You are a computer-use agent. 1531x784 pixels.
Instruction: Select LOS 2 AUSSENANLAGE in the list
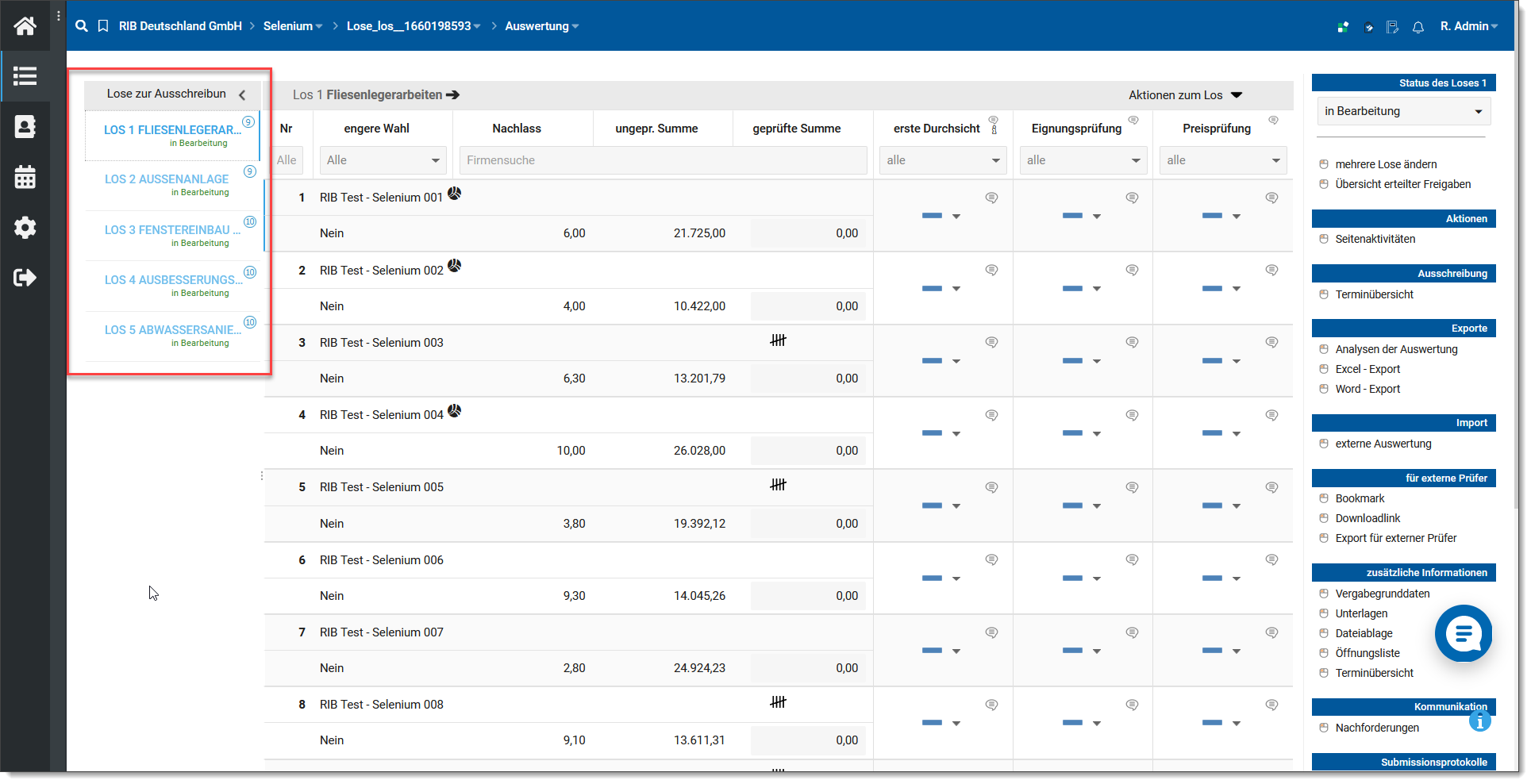coord(167,179)
